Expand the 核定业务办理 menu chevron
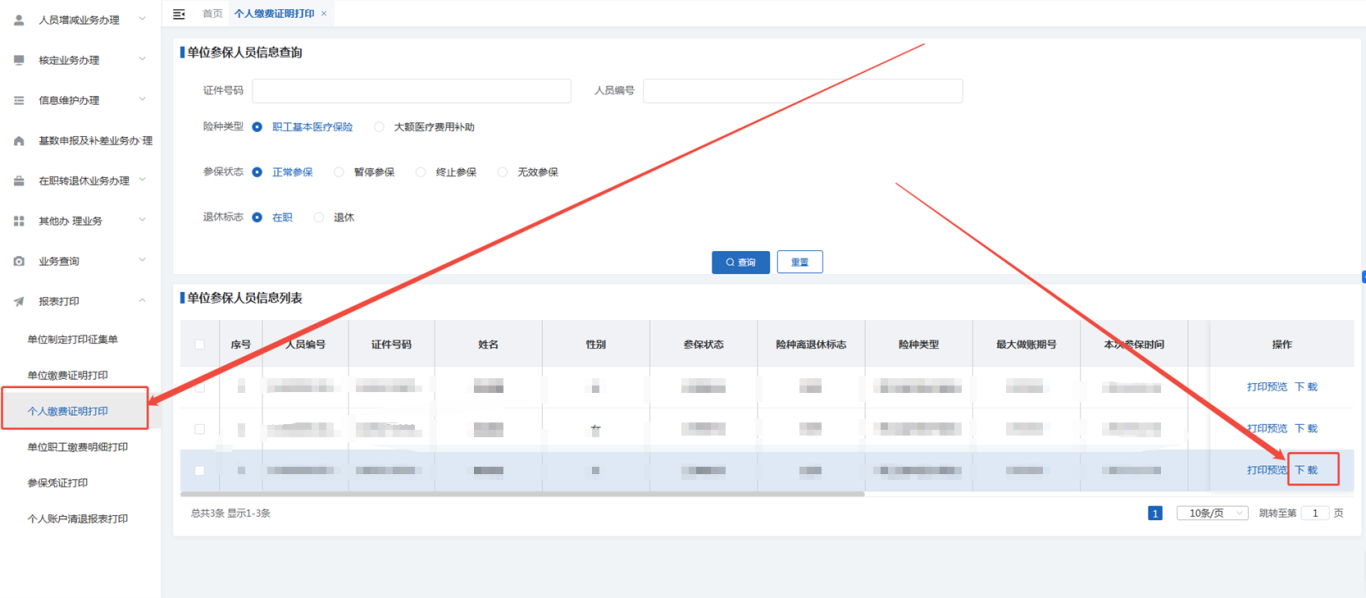Image resolution: width=1366 pixels, height=598 pixels. [142, 60]
